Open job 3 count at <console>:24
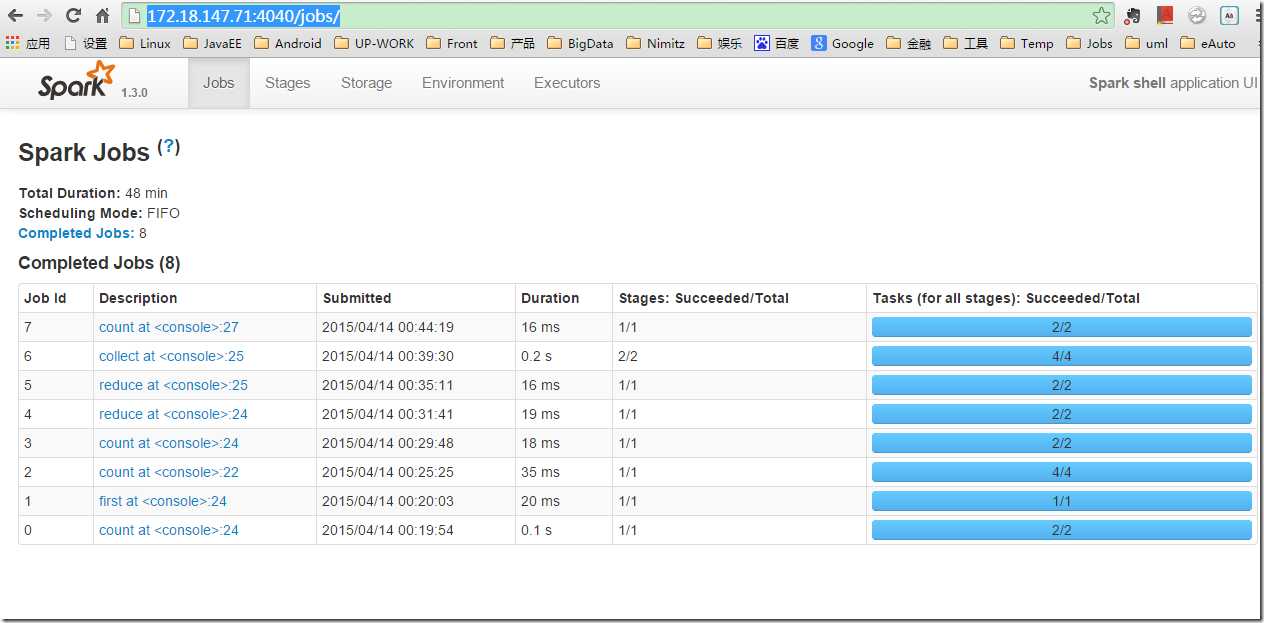Viewport: 1264px width, 623px height. click(169, 443)
